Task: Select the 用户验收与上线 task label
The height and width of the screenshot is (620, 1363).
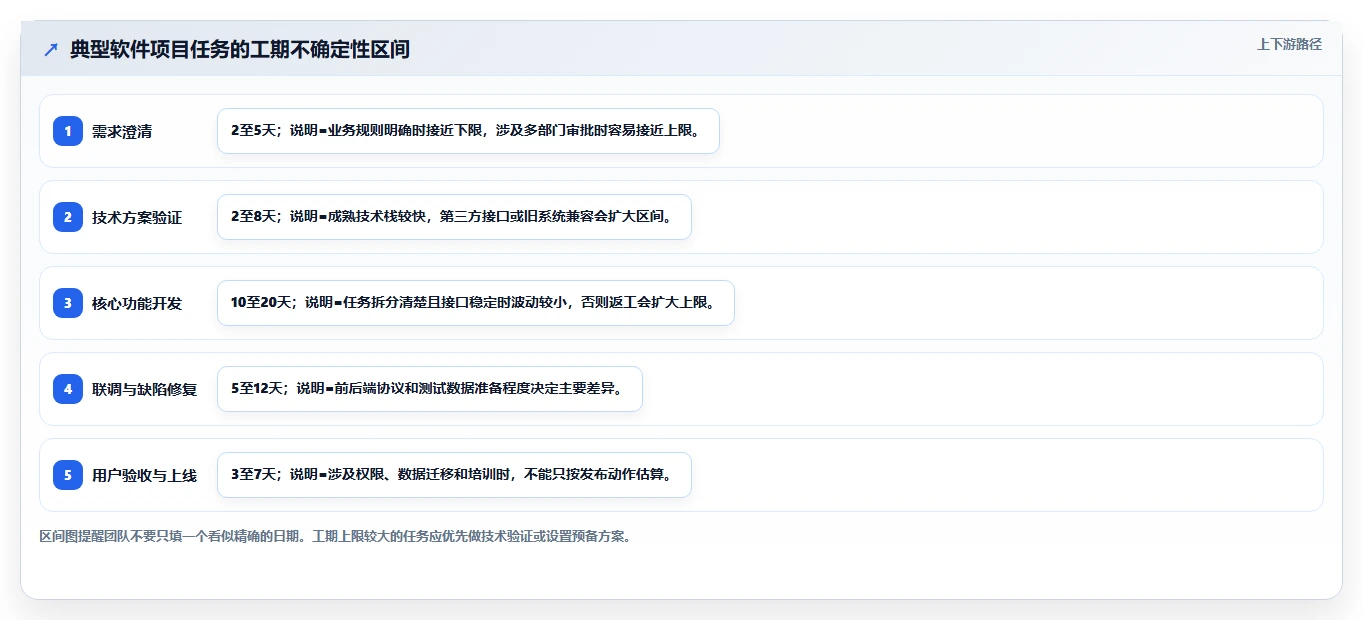Action: click(x=144, y=475)
